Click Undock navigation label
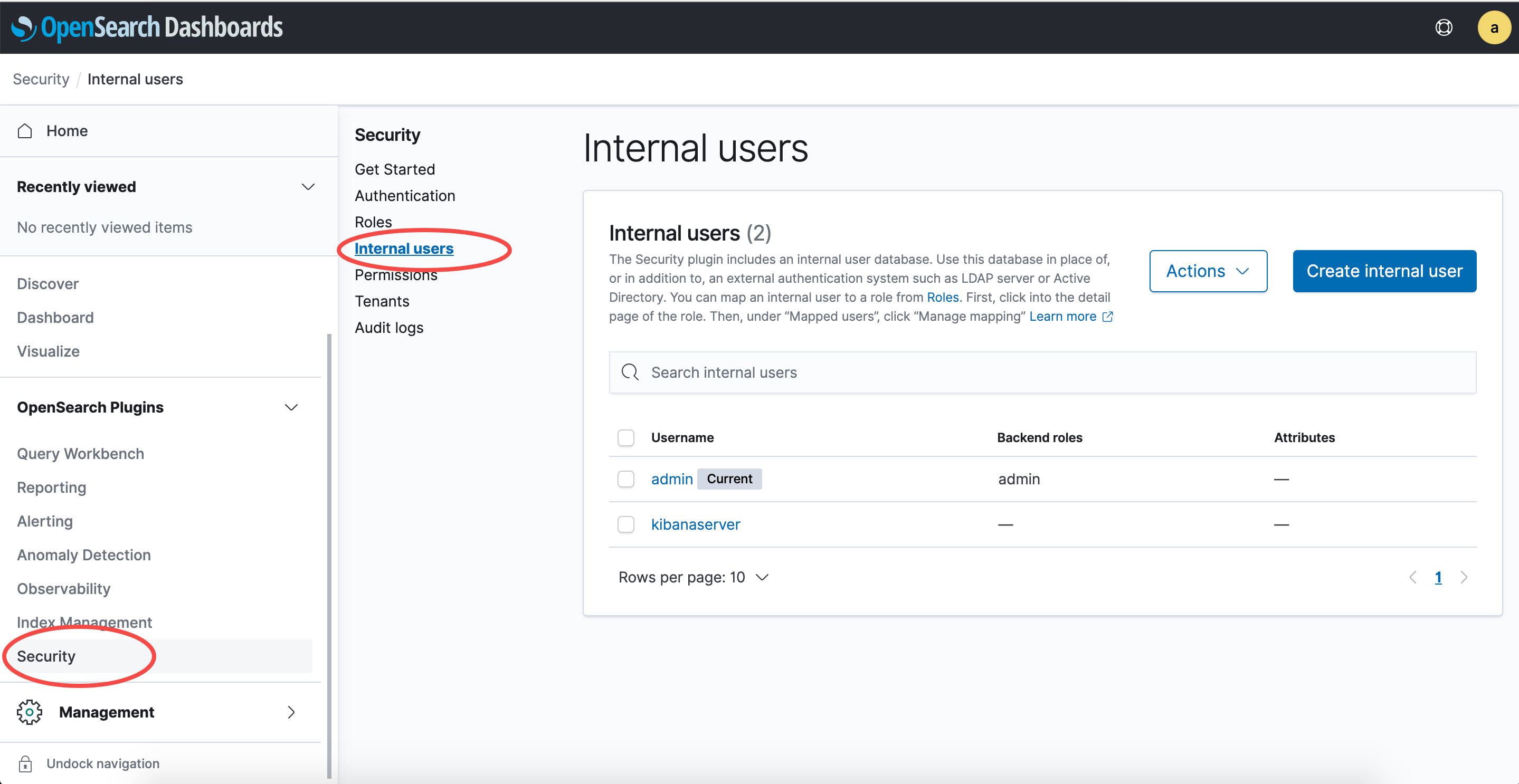 click(102, 763)
